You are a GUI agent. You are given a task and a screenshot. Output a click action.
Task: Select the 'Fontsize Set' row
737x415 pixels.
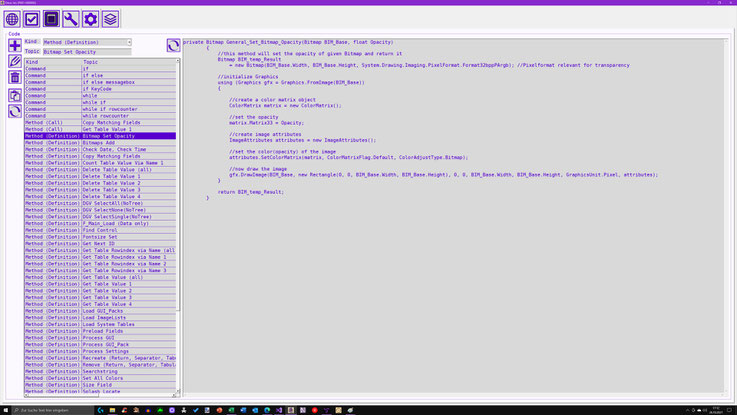[x=100, y=237]
